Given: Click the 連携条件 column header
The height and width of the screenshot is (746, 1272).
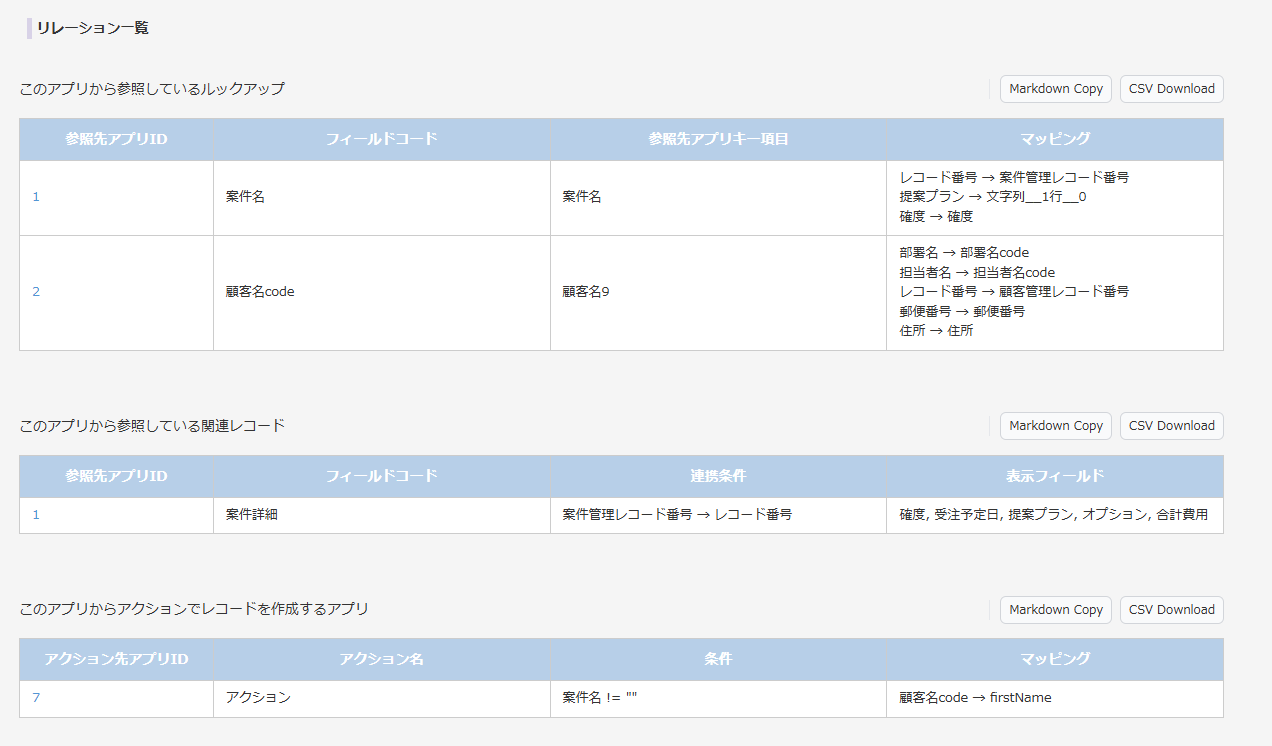Looking at the screenshot, I should 717,477.
